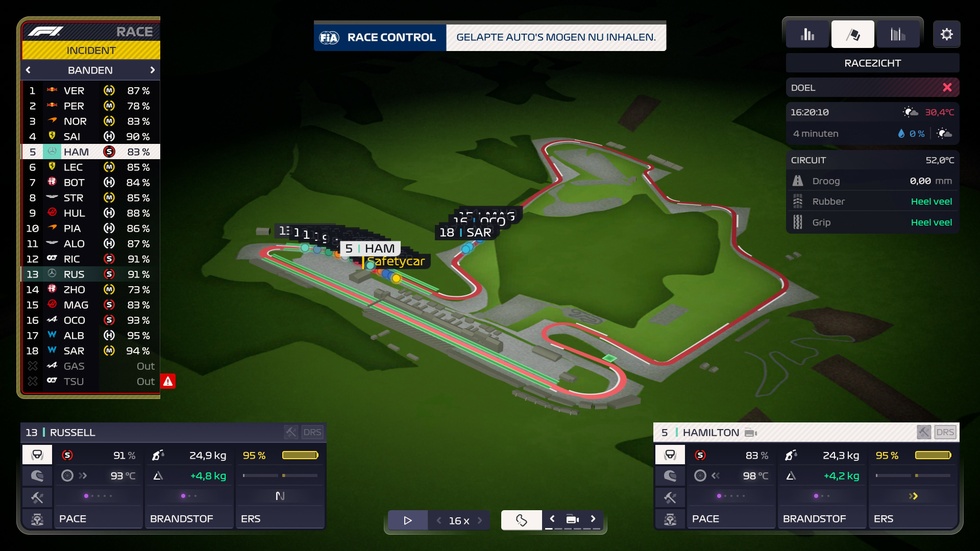Click the track layout icon button

coord(521,520)
